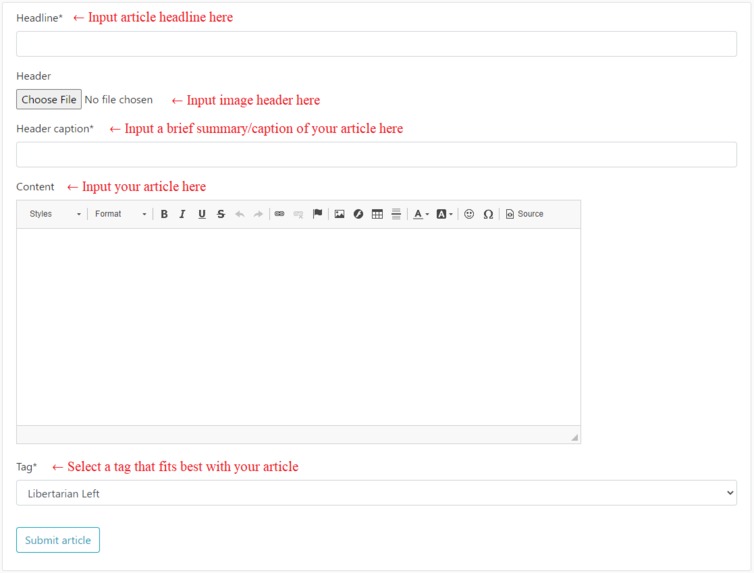Screen dimensions: 754x573
Task: Click the 'Tag*' label
Action: 26,467
